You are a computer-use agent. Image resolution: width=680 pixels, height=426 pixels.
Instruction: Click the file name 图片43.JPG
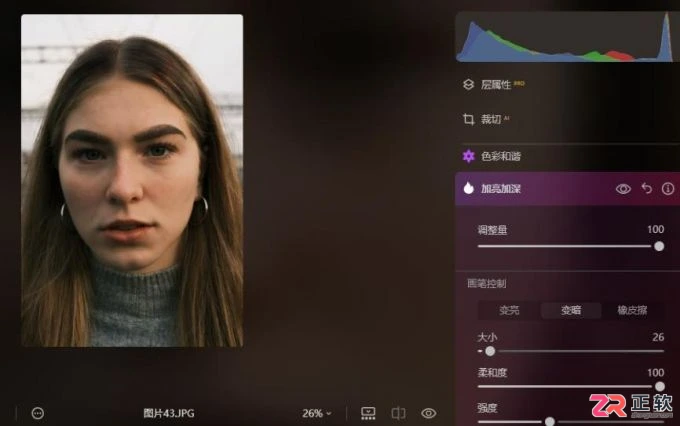(169, 413)
